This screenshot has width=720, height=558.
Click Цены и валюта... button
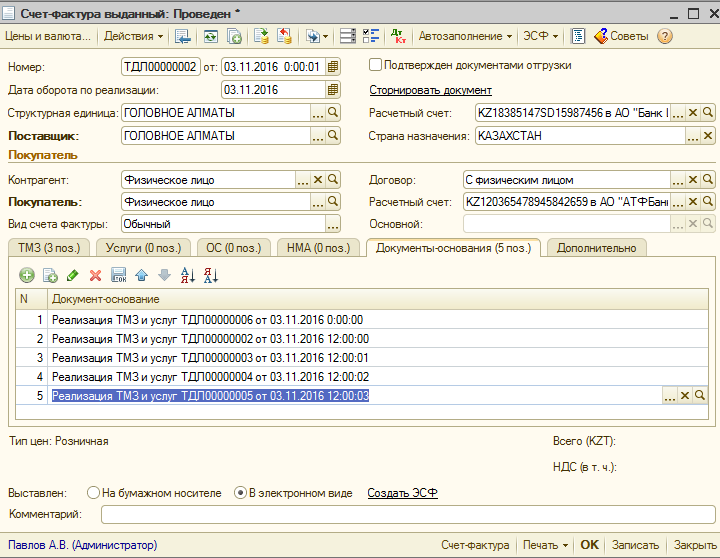pos(48,36)
